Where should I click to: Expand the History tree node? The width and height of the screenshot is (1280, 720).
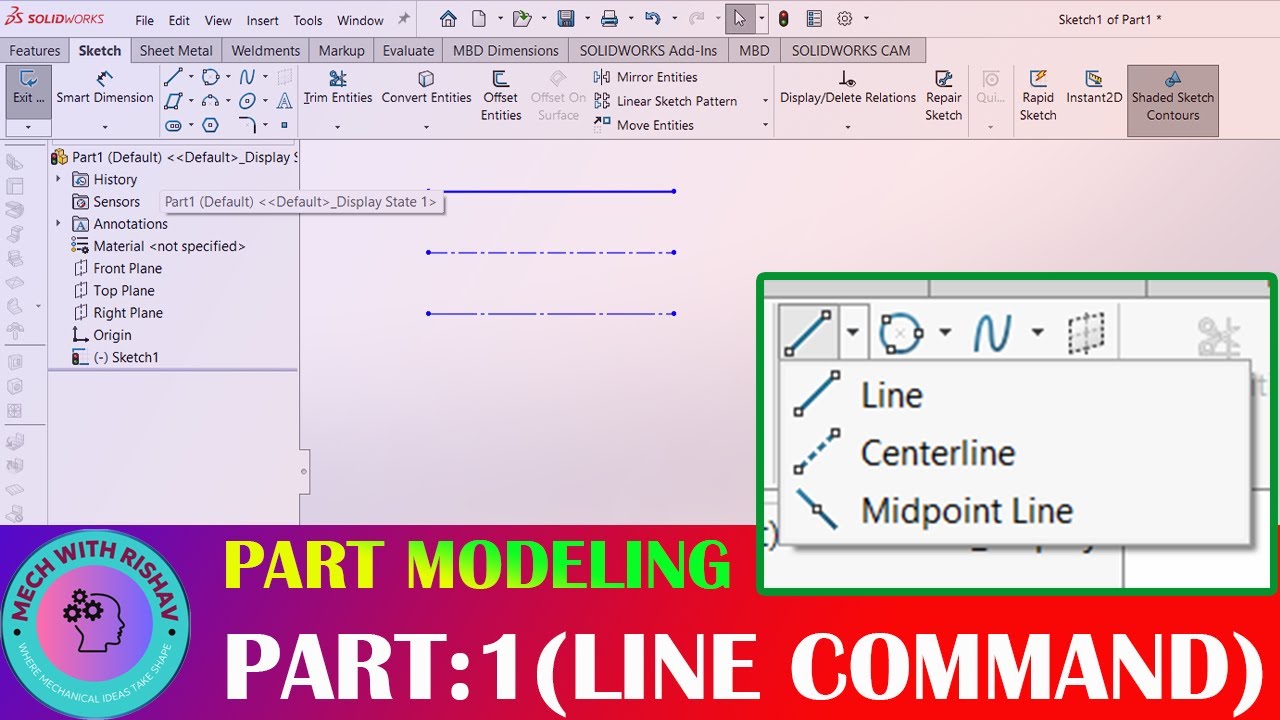tap(58, 179)
